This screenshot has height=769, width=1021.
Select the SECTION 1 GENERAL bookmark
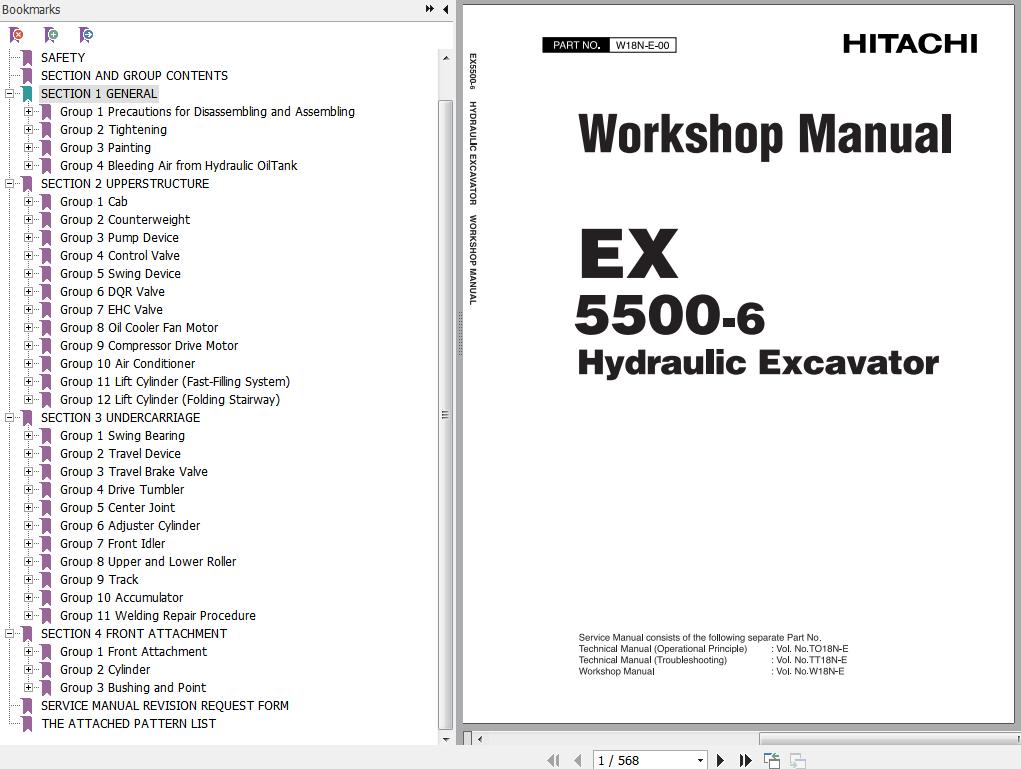point(99,94)
